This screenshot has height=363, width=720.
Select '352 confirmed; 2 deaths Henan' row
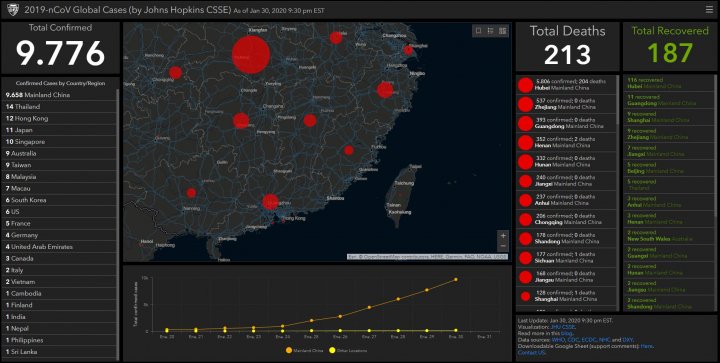[x=567, y=142]
